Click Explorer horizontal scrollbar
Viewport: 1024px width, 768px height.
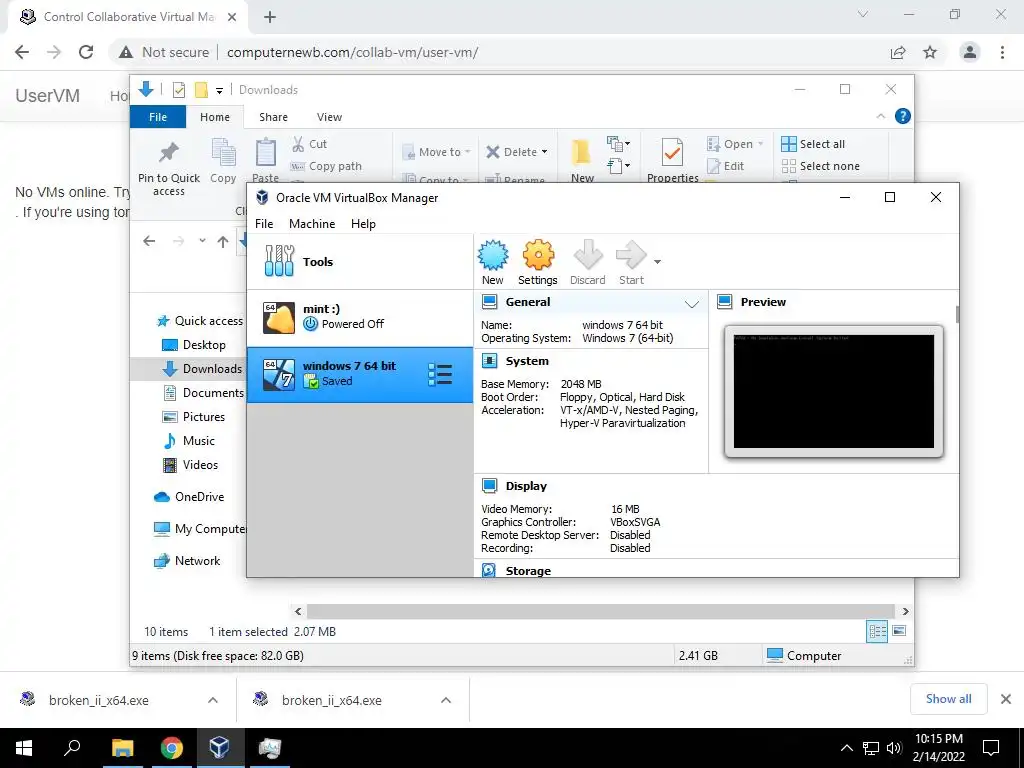(601, 611)
